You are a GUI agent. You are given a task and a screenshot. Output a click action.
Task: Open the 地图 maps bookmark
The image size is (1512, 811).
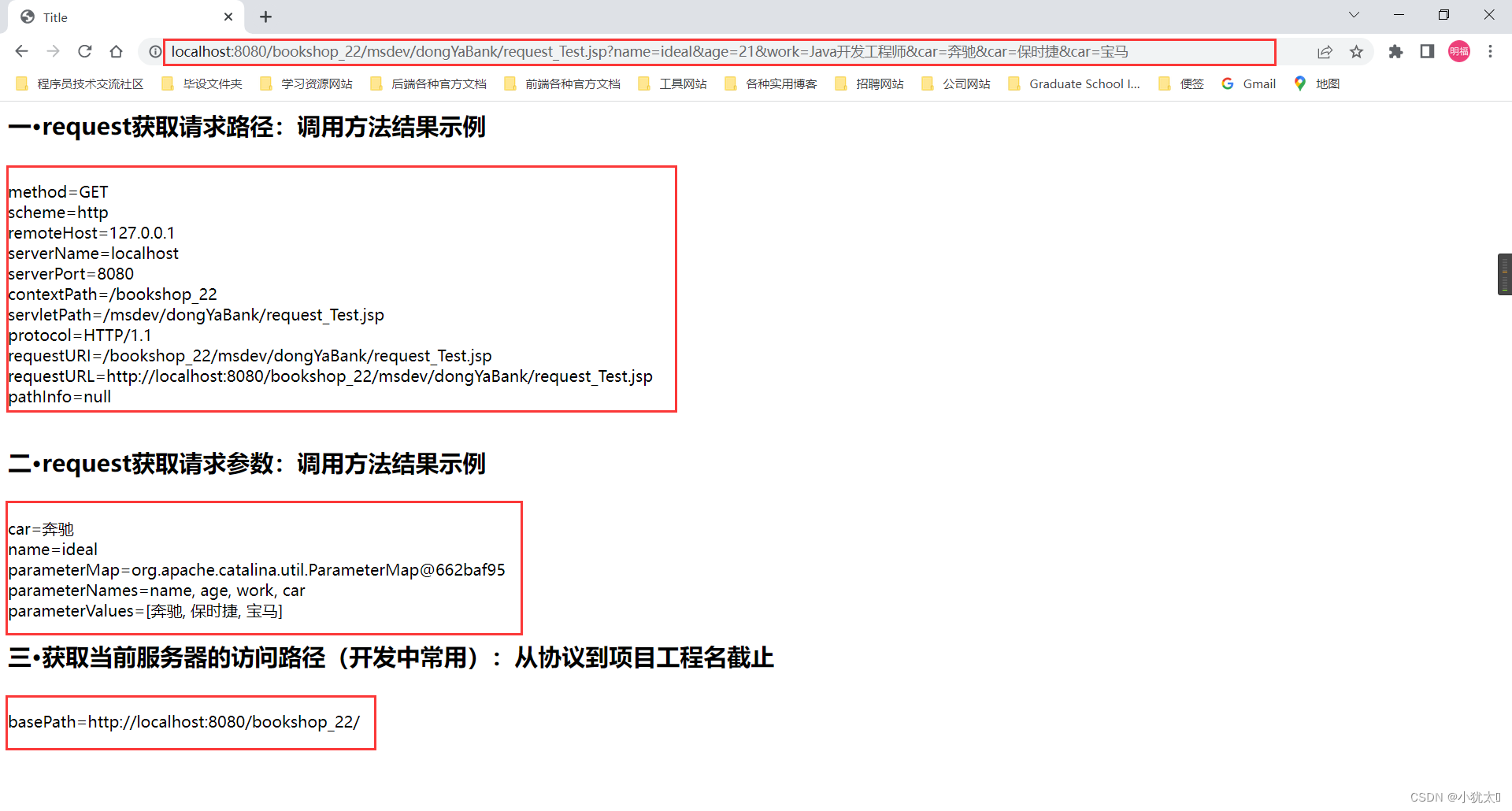click(x=1317, y=83)
